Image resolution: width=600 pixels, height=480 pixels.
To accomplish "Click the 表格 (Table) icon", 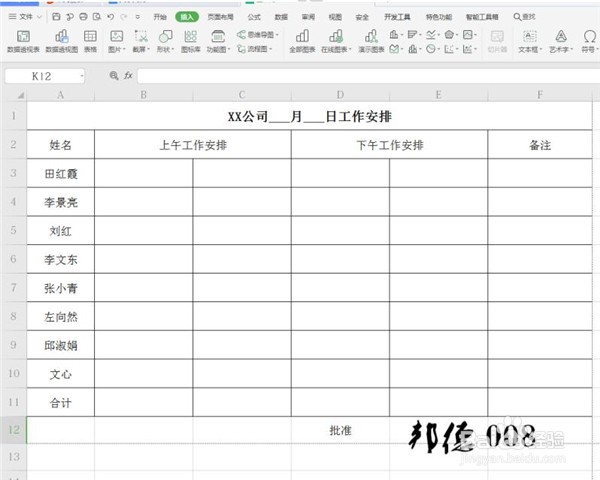I will pos(90,41).
